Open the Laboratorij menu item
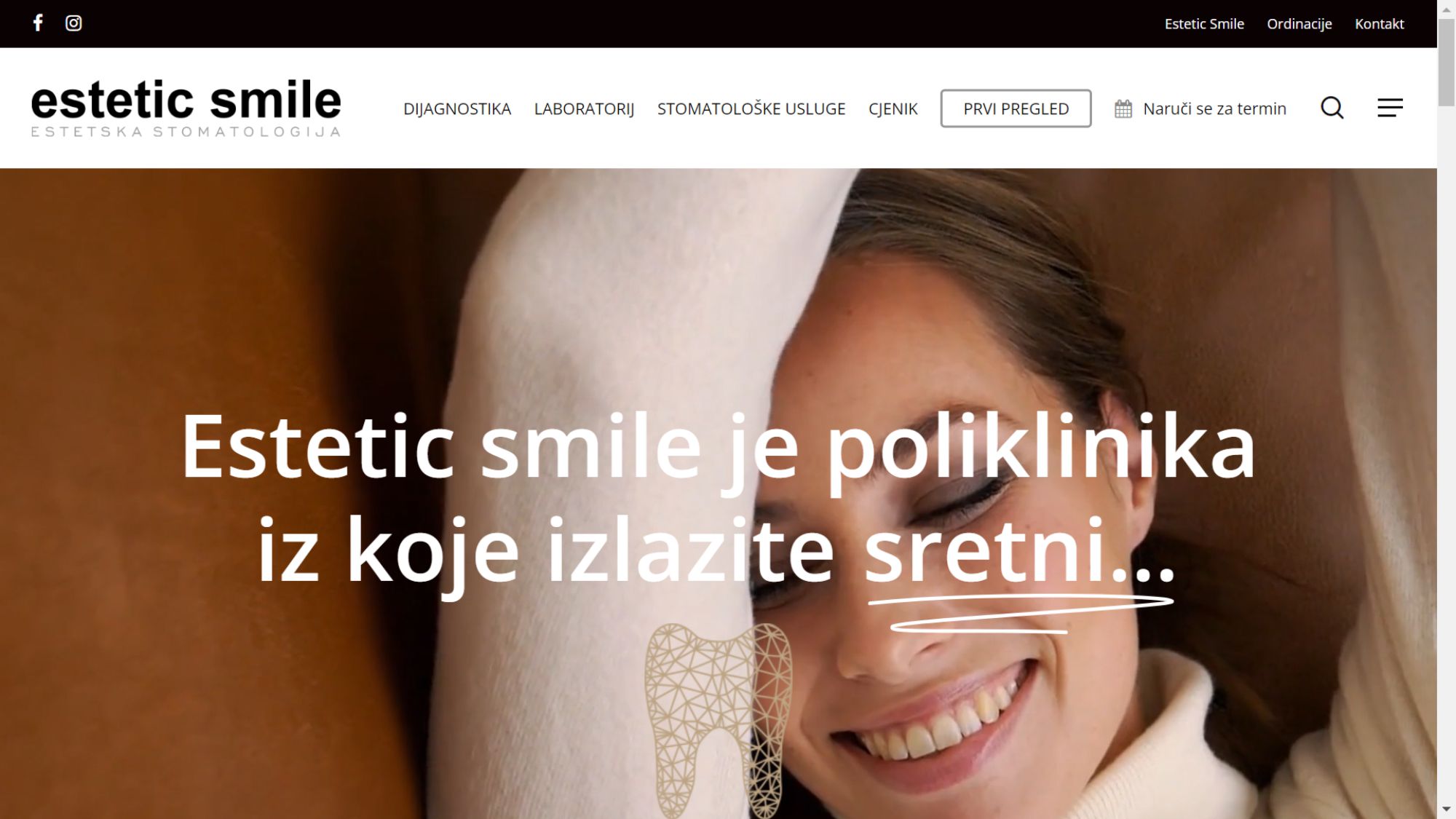This screenshot has height=819, width=1456. pyautogui.click(x=584, y=109)
